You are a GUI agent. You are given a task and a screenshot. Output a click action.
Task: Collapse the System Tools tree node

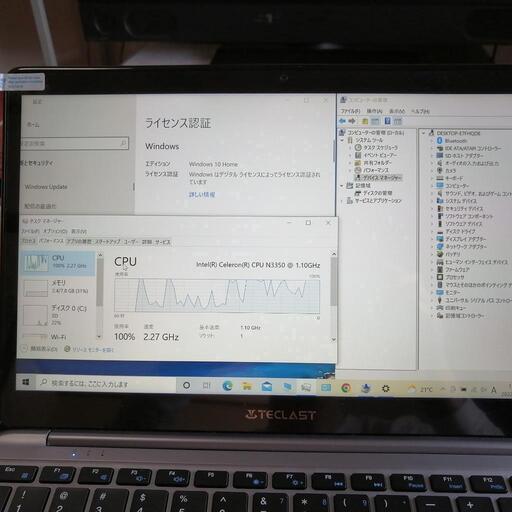pyautogui.click(x=342, y=140)
